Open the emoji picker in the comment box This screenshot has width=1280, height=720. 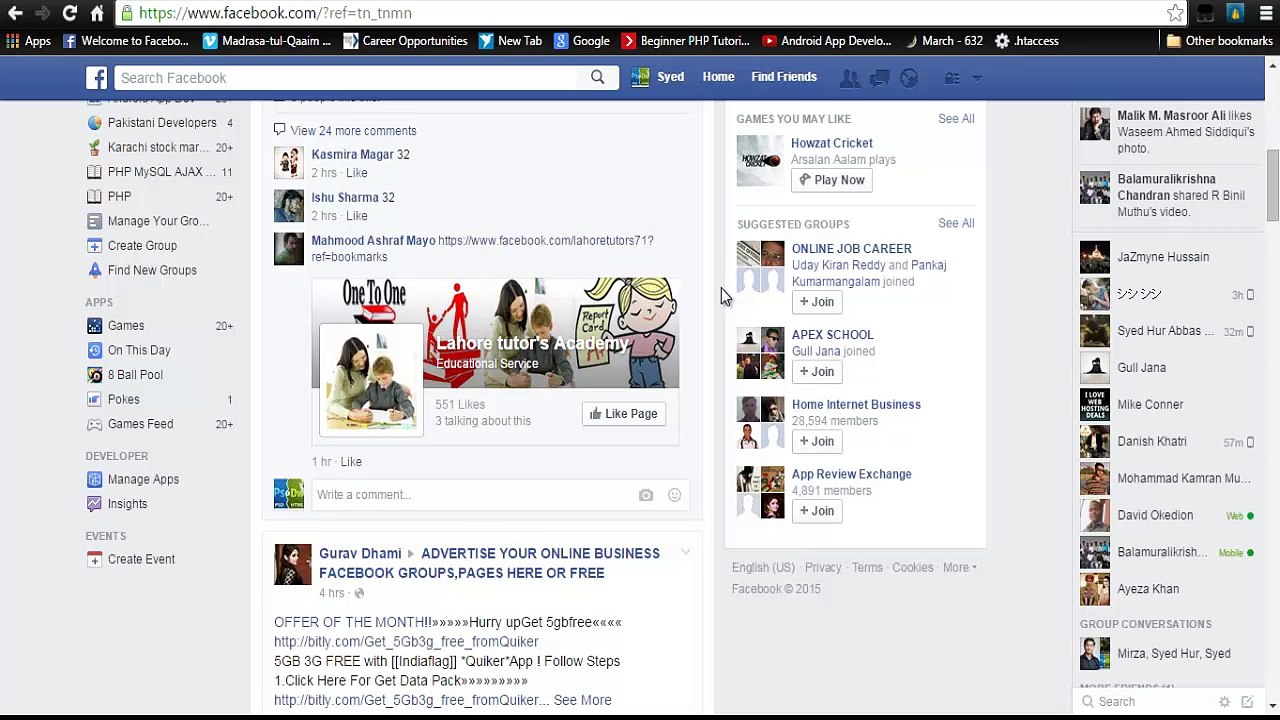(x=674, y=495)
